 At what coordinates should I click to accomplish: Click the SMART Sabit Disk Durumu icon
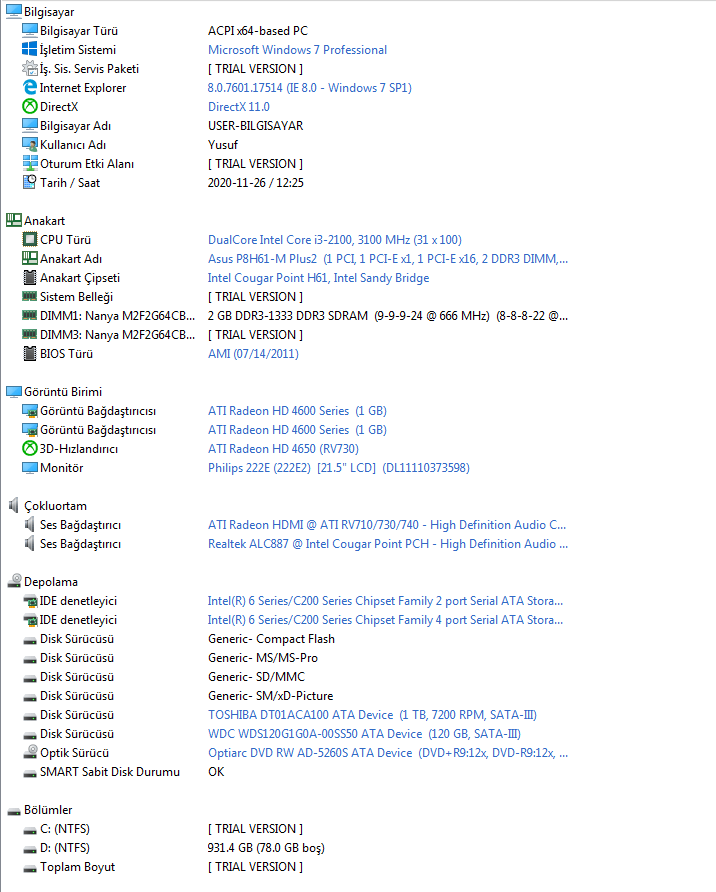pyautogui.click(x=30, y=773)
